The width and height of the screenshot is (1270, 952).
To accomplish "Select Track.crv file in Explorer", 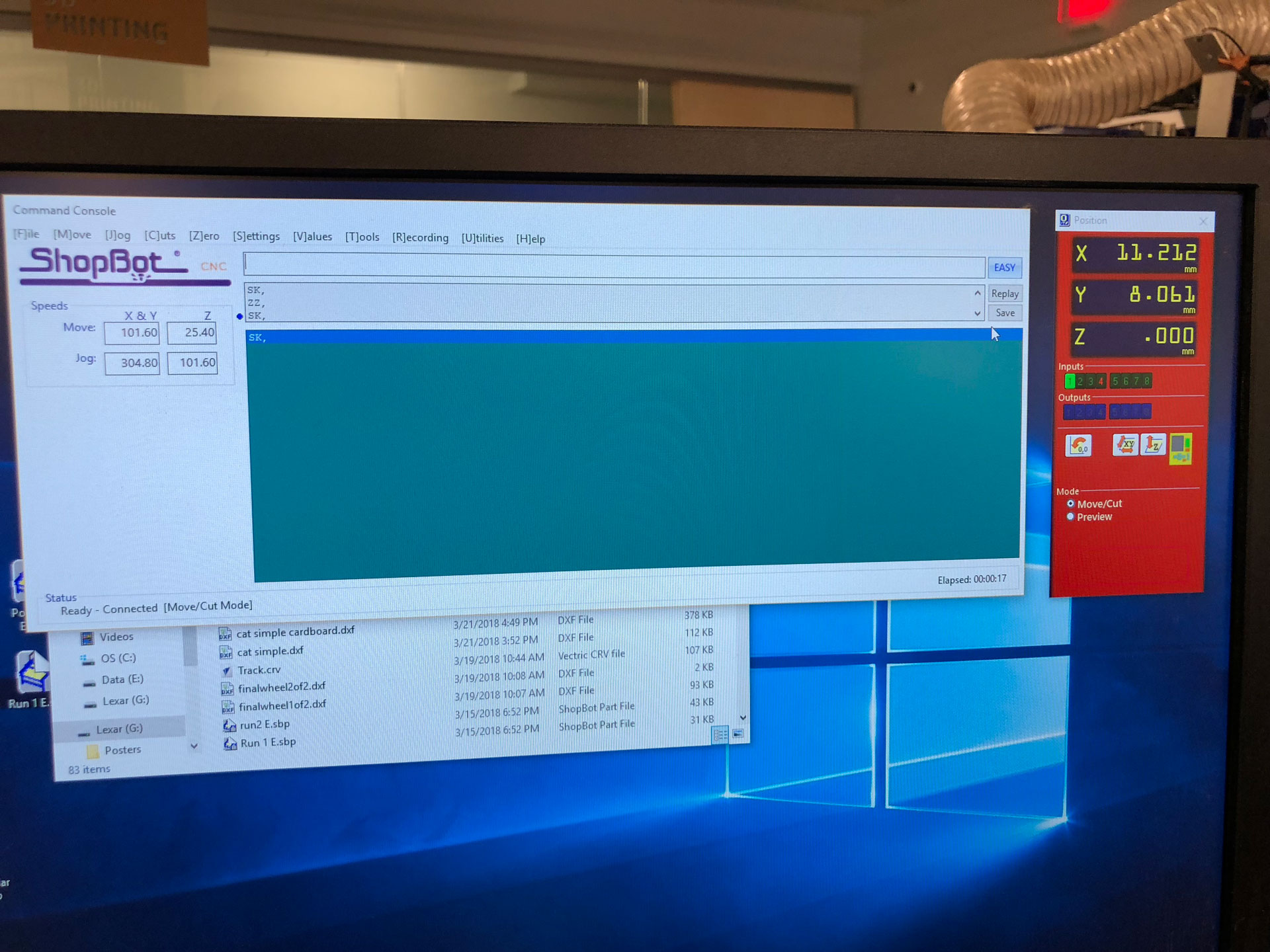I will pyautogui.click(x=259, y=670).
